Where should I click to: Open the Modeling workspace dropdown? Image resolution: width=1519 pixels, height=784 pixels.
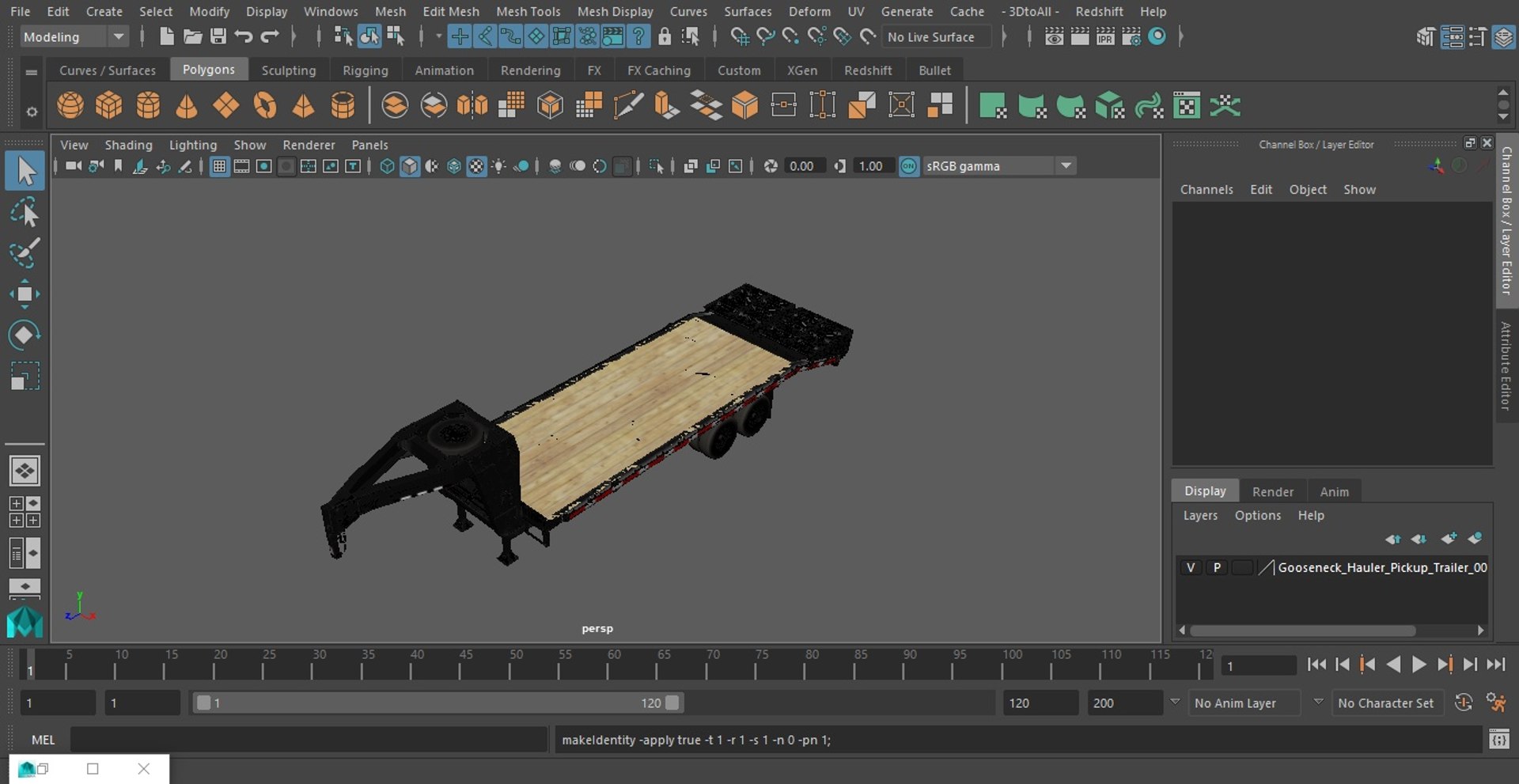coord(74,36)
